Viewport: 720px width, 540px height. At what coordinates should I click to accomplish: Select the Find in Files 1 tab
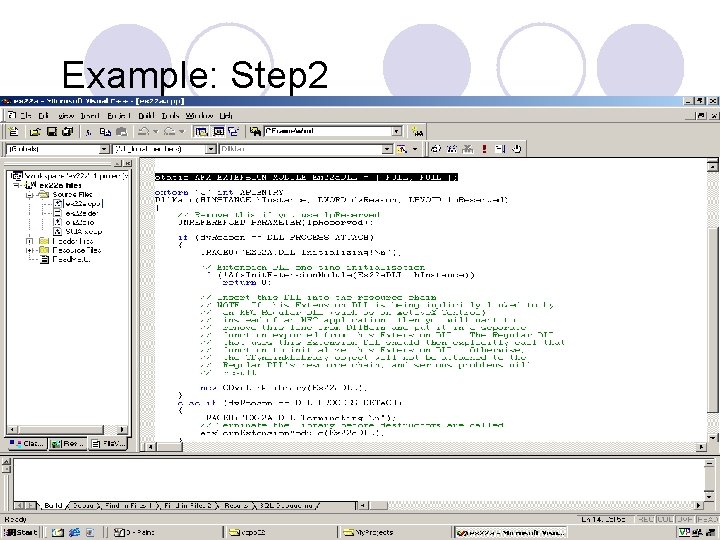(128, 506)
